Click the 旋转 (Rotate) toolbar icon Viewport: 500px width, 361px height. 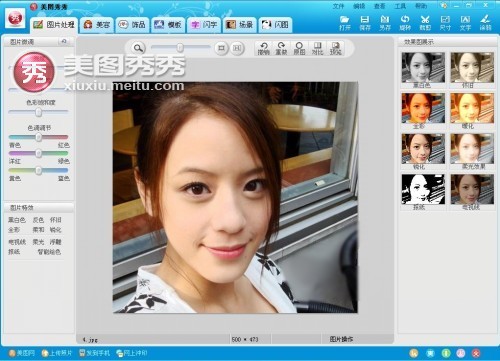tap(405, 23)
